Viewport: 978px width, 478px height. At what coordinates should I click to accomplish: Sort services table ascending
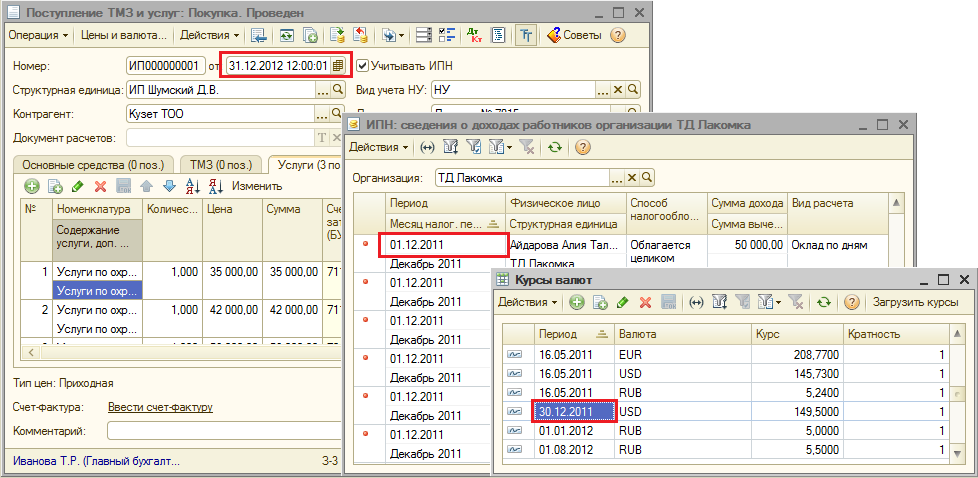point(191,186)
